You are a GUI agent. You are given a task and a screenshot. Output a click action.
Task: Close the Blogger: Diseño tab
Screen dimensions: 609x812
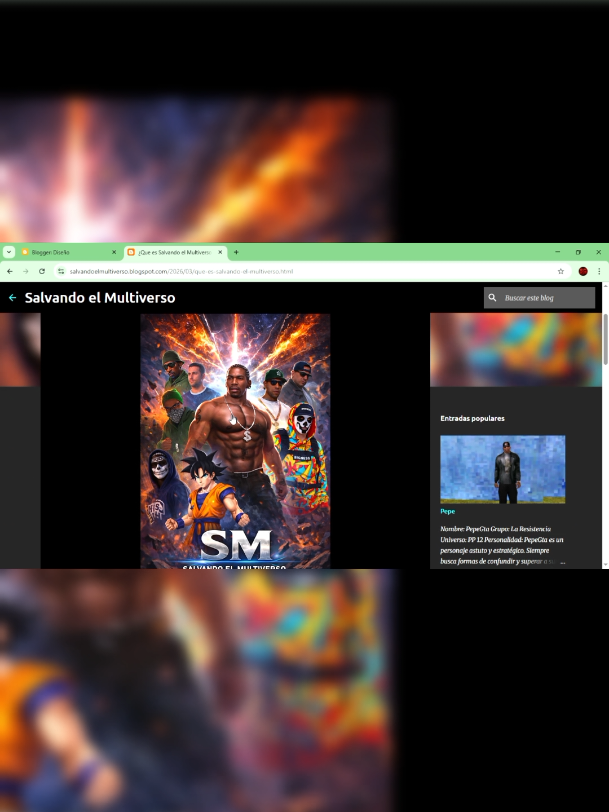tap(114, 252)
